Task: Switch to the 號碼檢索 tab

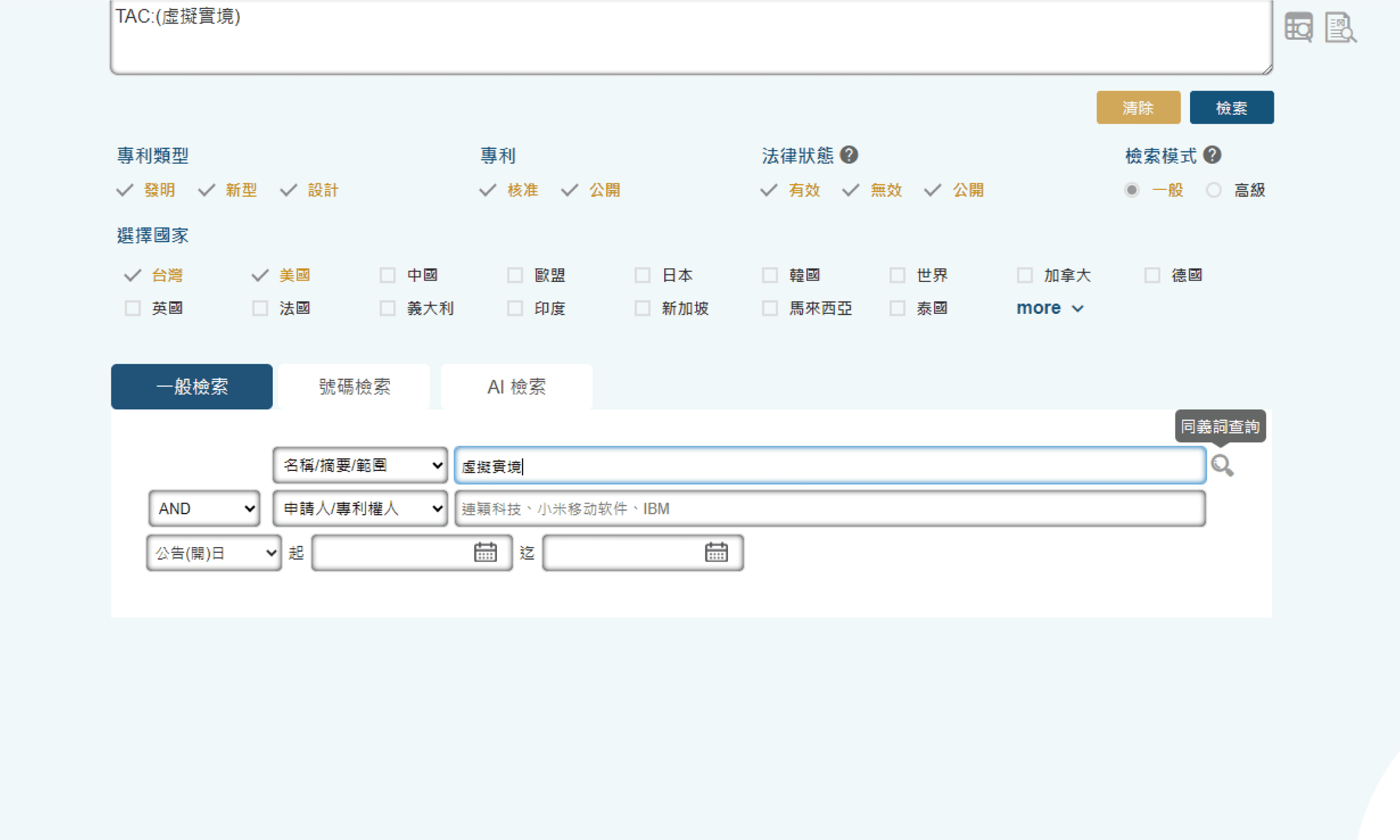Action: (x=354, y=386)
